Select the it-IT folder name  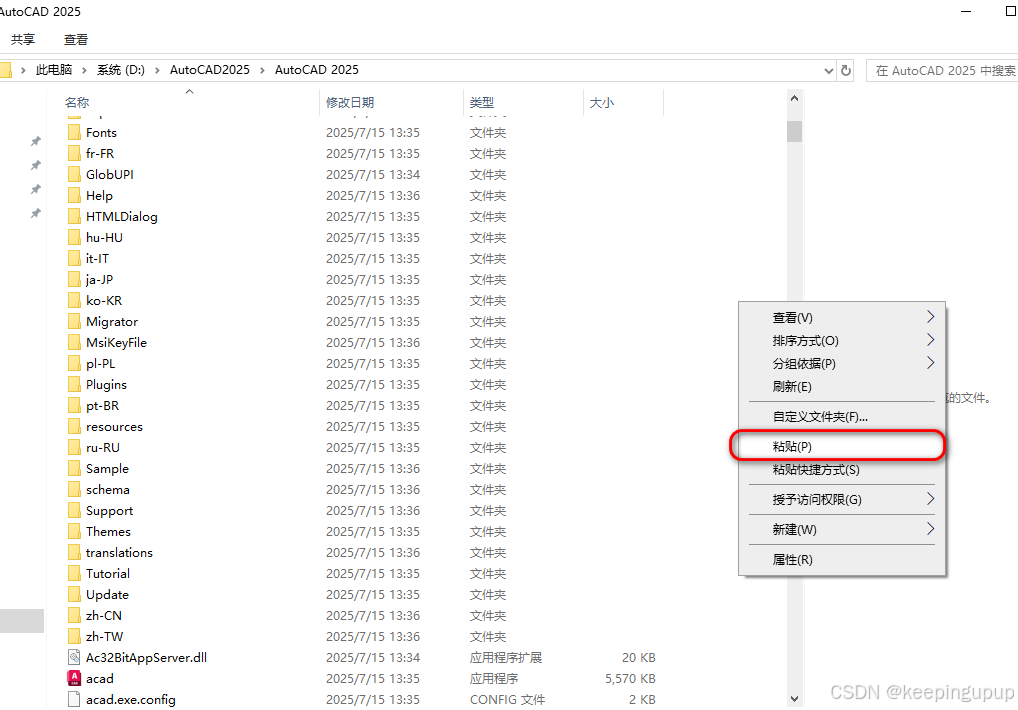click(97, 258)
